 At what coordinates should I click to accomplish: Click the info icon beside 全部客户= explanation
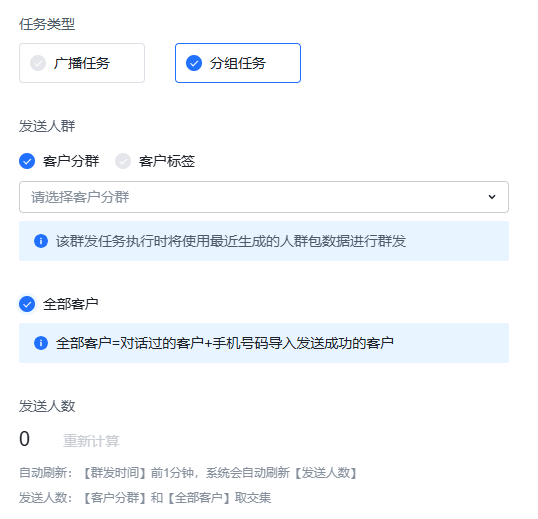(41, 343)
